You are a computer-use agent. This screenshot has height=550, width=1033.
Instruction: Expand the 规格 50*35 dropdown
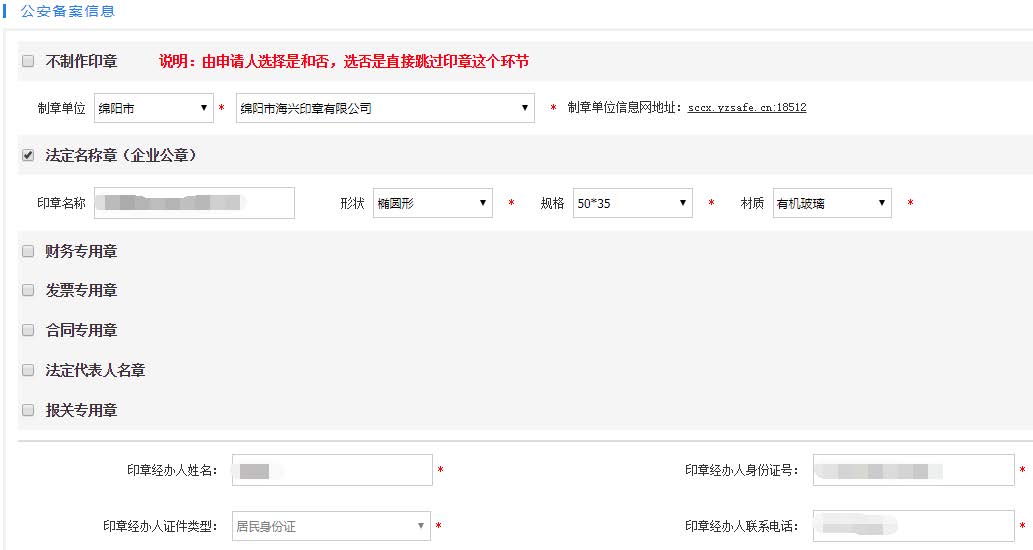(x=632, y=203)
